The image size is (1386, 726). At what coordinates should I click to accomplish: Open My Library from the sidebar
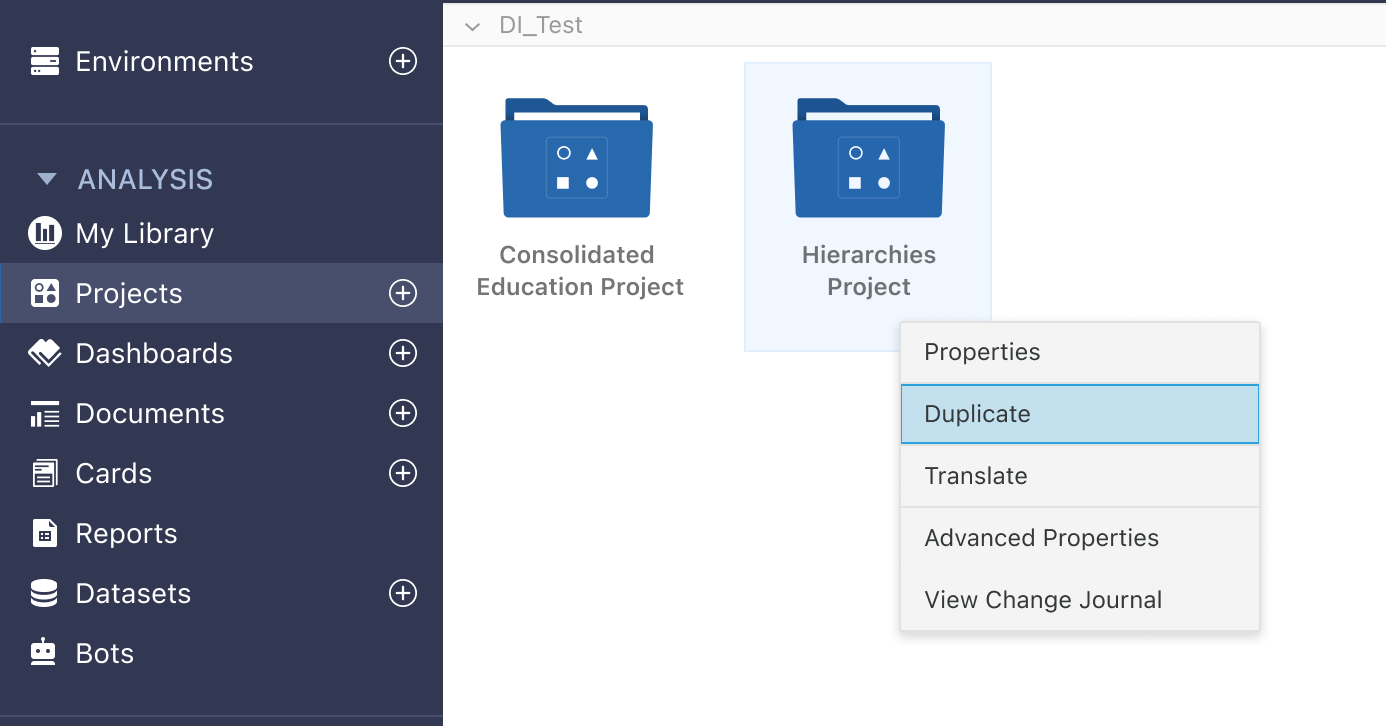144,234
